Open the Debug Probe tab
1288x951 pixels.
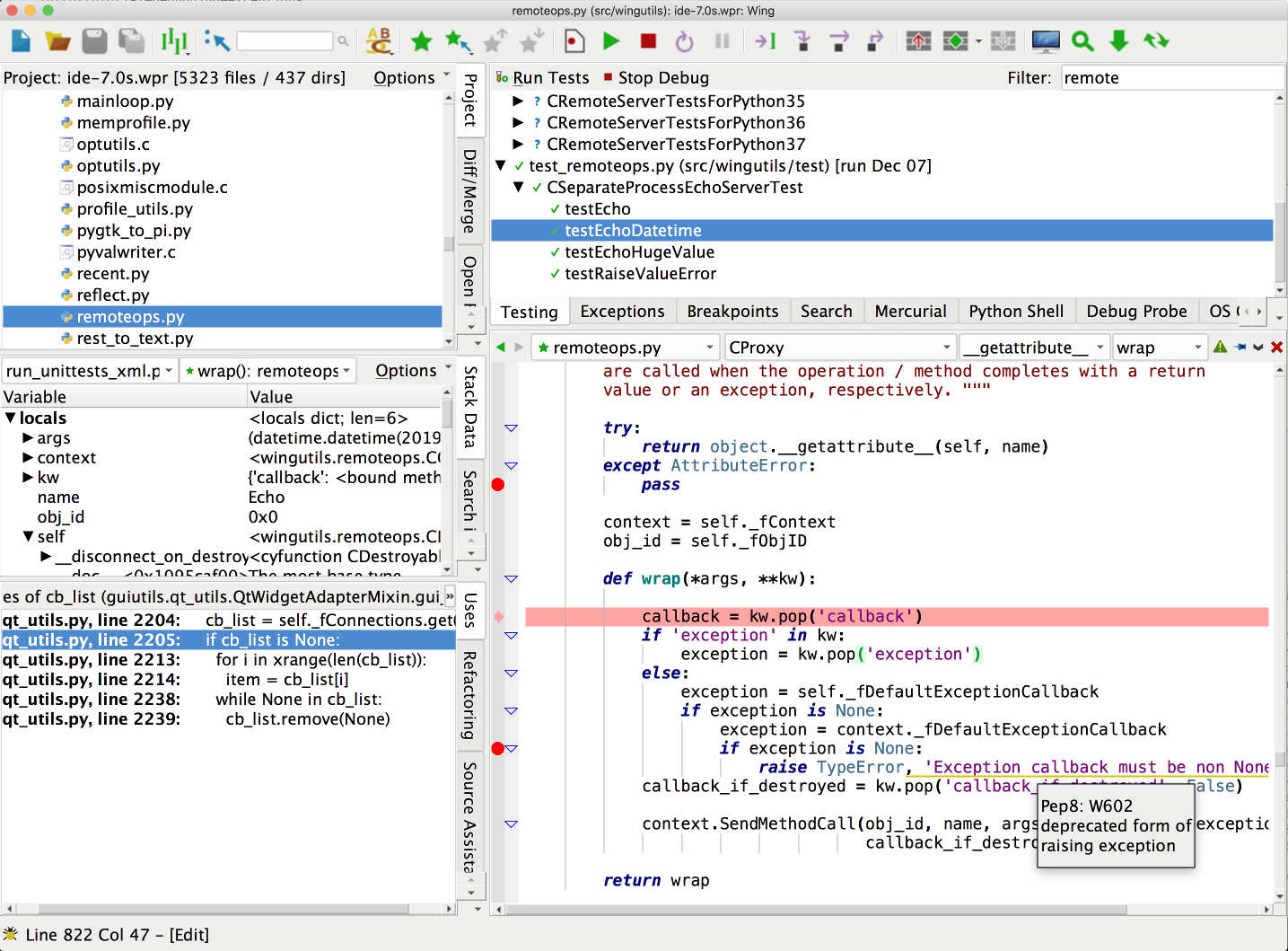point(1136,311)
